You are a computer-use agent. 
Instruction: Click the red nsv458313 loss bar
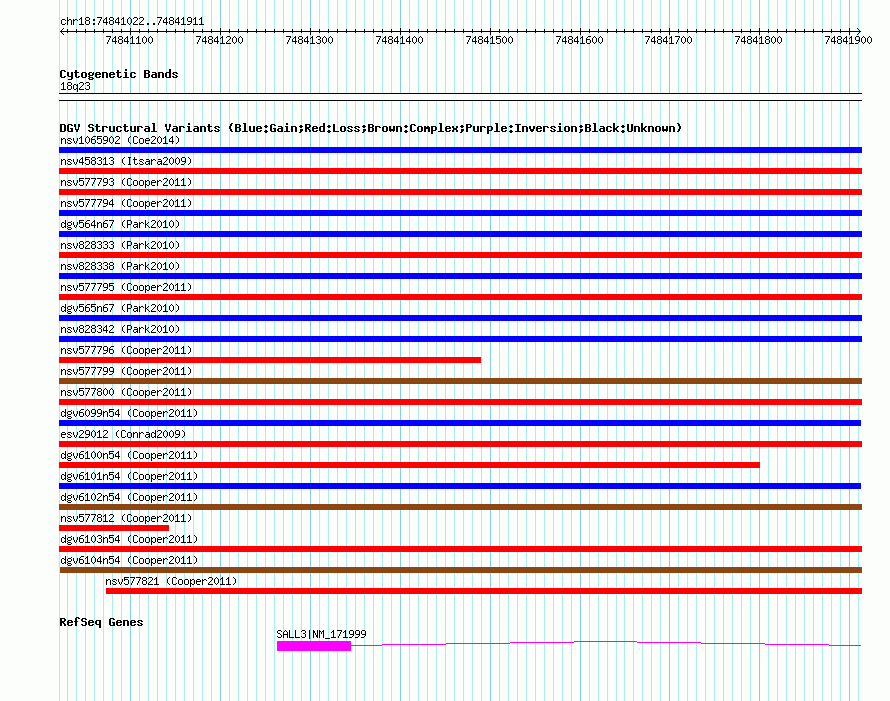pos(460,171)
